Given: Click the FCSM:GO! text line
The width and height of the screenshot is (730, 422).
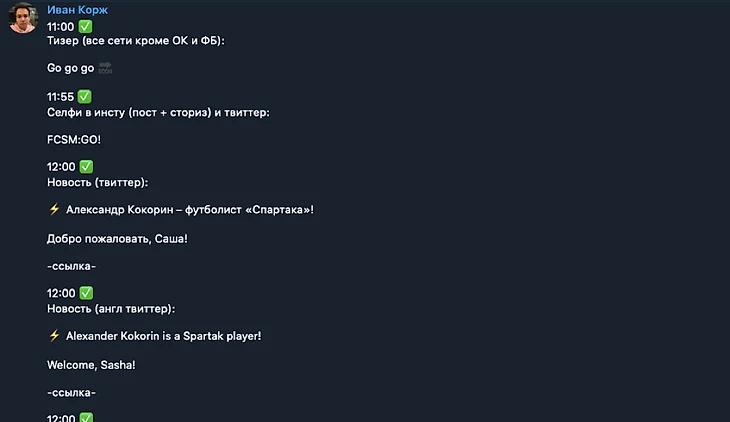Looking at the screenshot, I should point(74,140).
